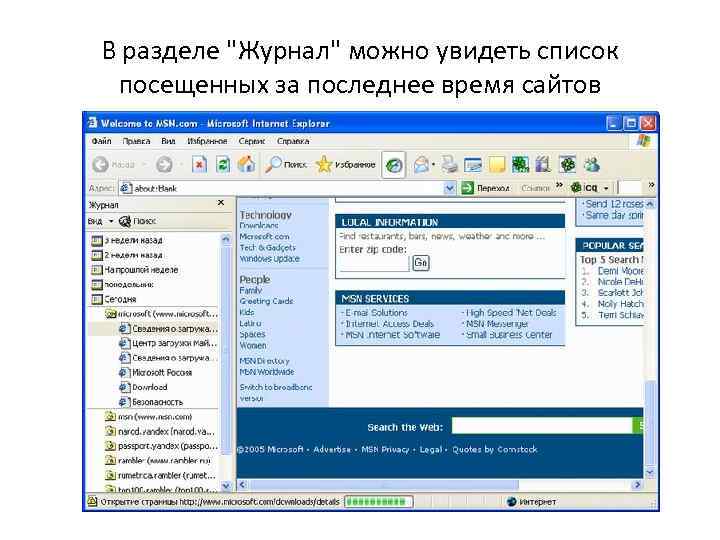This screenshot has height=540, width=720.
Task: Go to Home page icon
Action: click(x=247, y=164)
